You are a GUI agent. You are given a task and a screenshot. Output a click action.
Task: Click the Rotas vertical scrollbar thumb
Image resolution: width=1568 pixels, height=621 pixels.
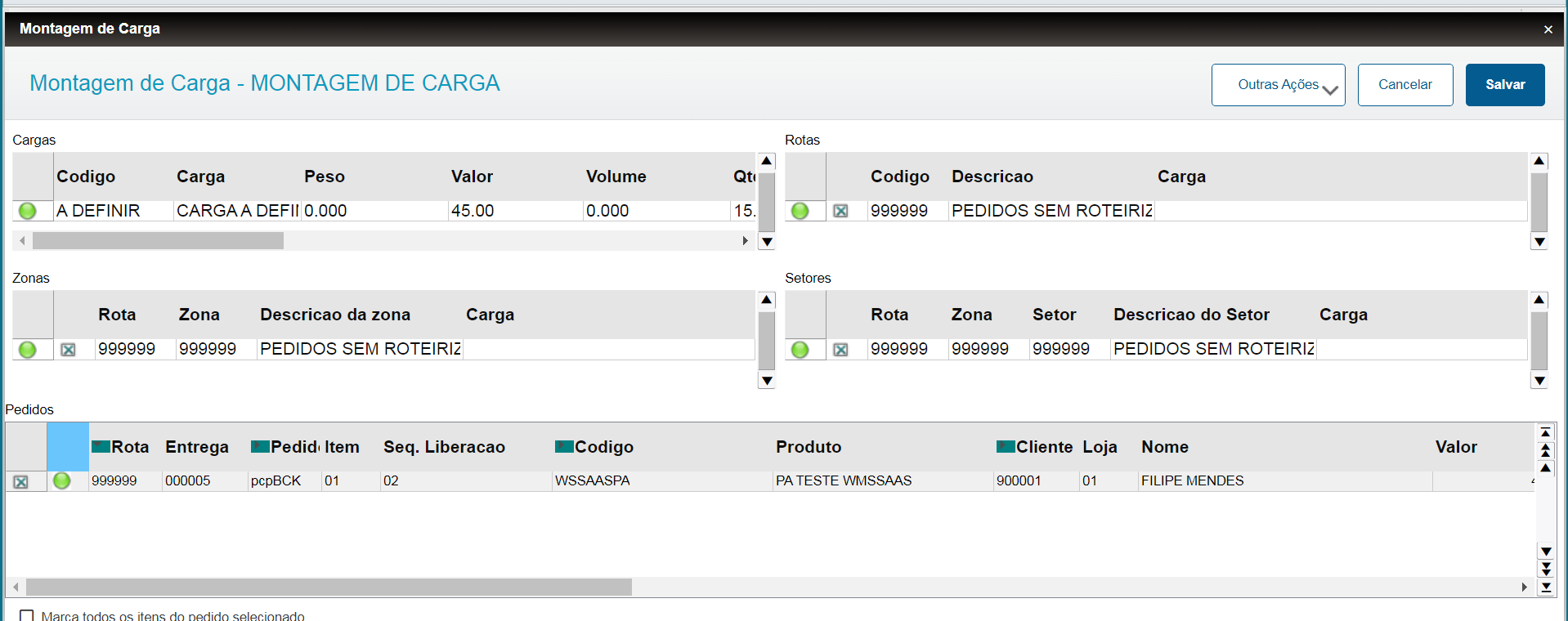point(1539,201)
